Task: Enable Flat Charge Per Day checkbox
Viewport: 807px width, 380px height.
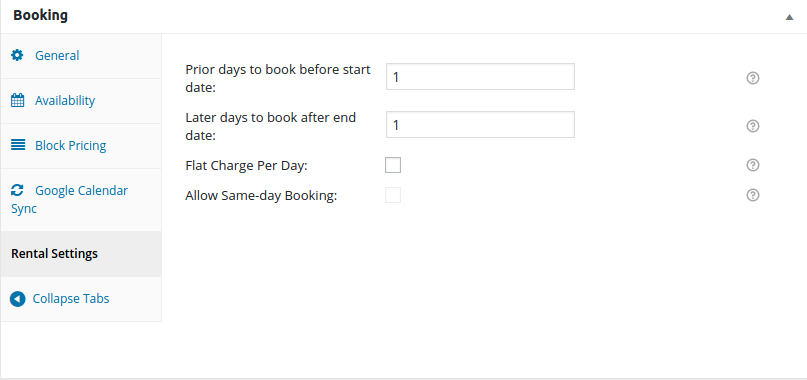Action: point(393,165)
